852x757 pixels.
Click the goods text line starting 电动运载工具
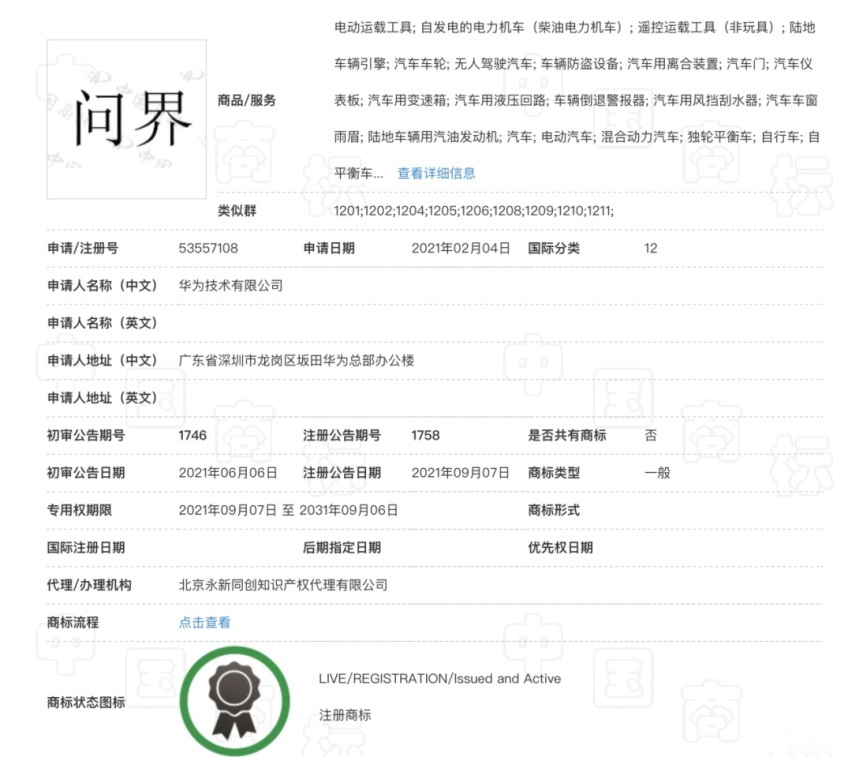point(575,28)
